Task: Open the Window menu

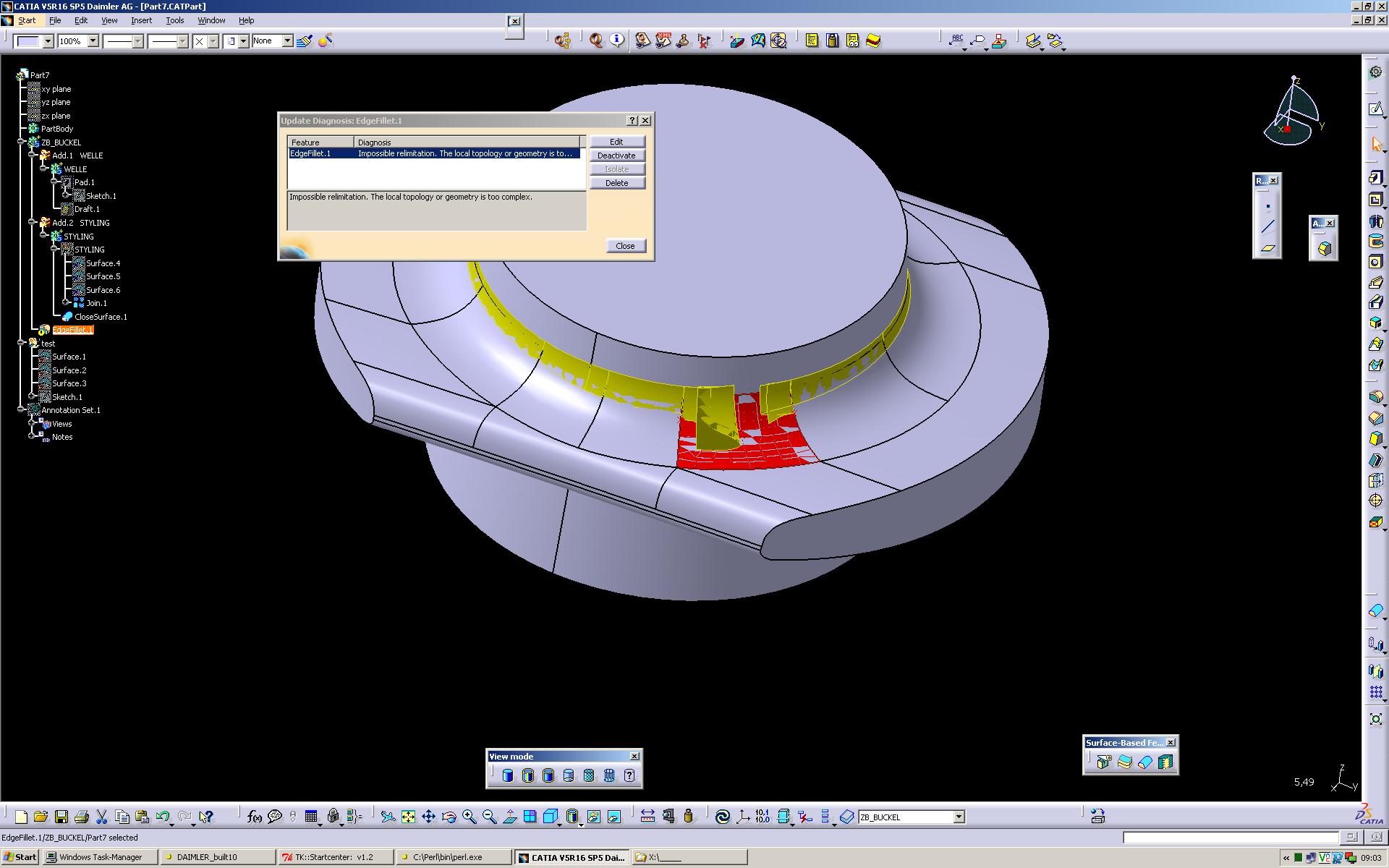Action: [x=211, y=20]
